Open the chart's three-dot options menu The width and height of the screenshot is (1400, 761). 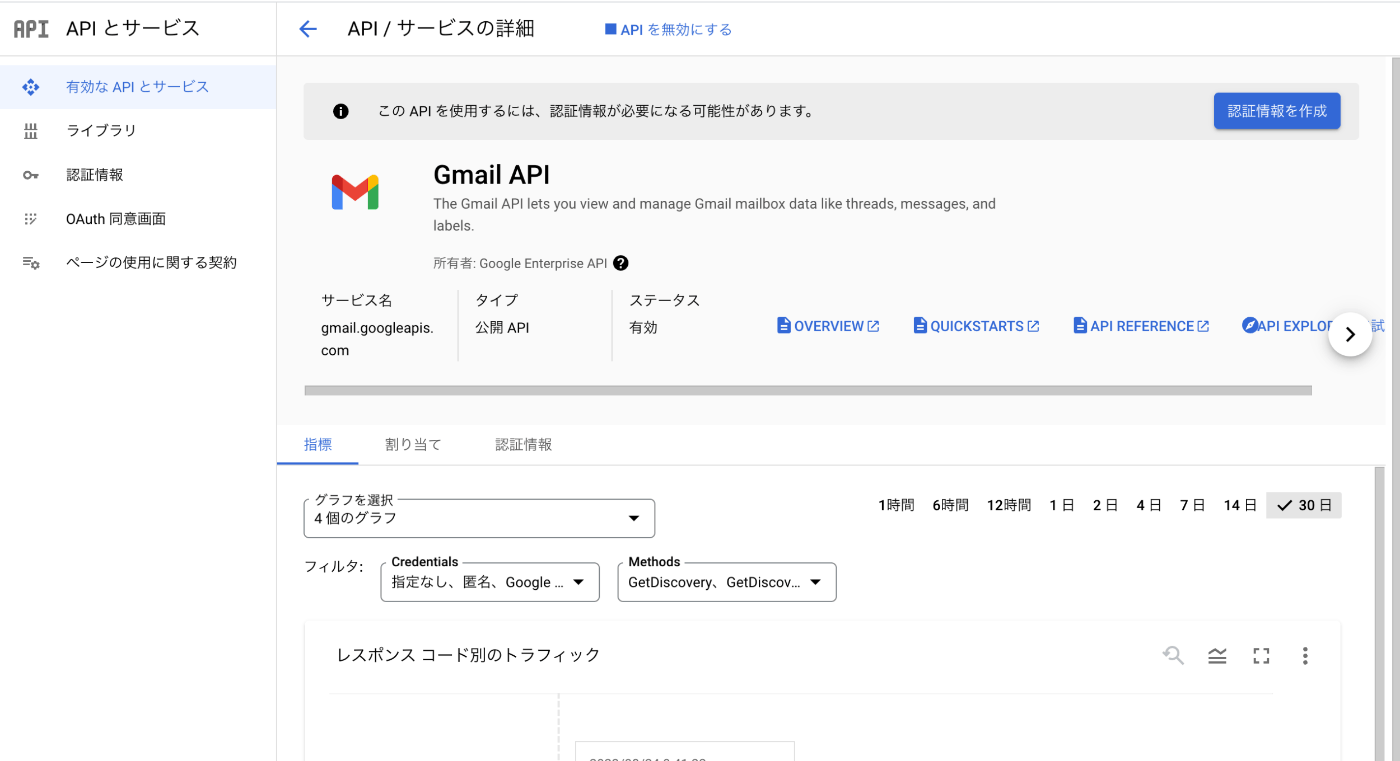(x=1305, y=655)
